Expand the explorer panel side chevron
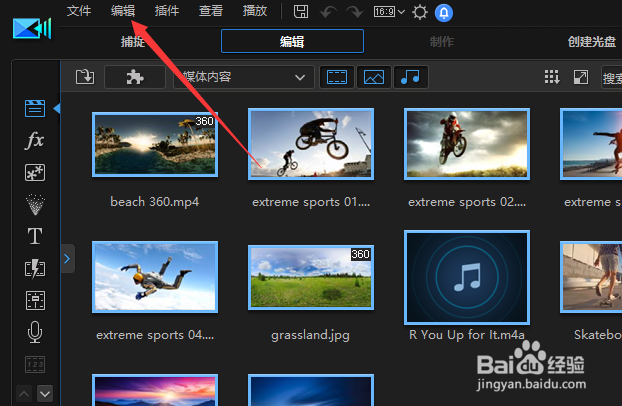622x406 pixels. 67,259
